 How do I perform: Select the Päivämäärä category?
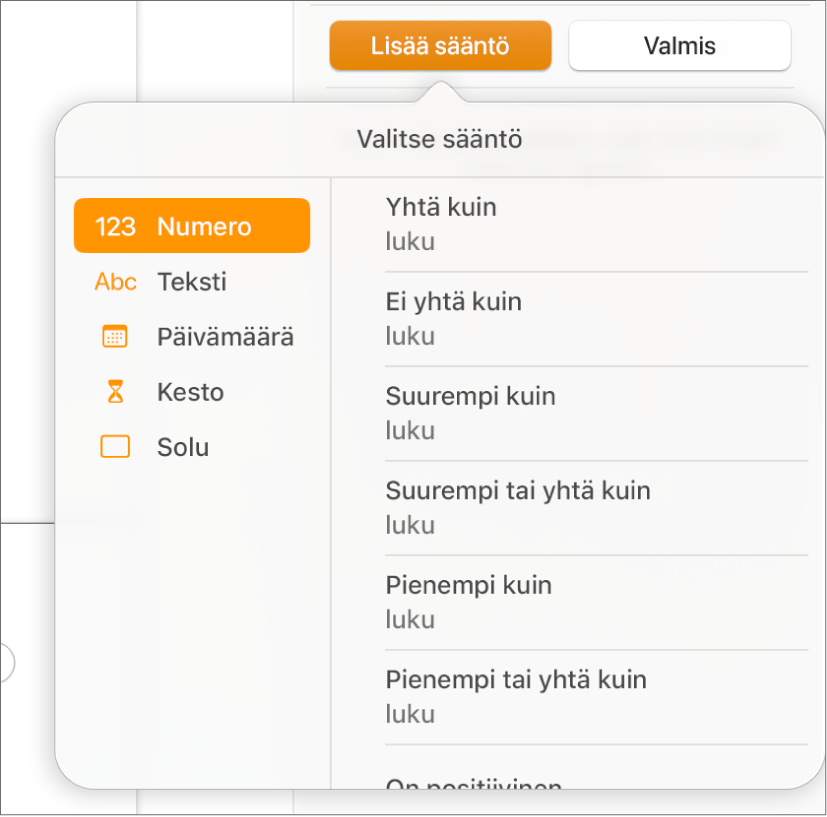click(x=192, y=337)
